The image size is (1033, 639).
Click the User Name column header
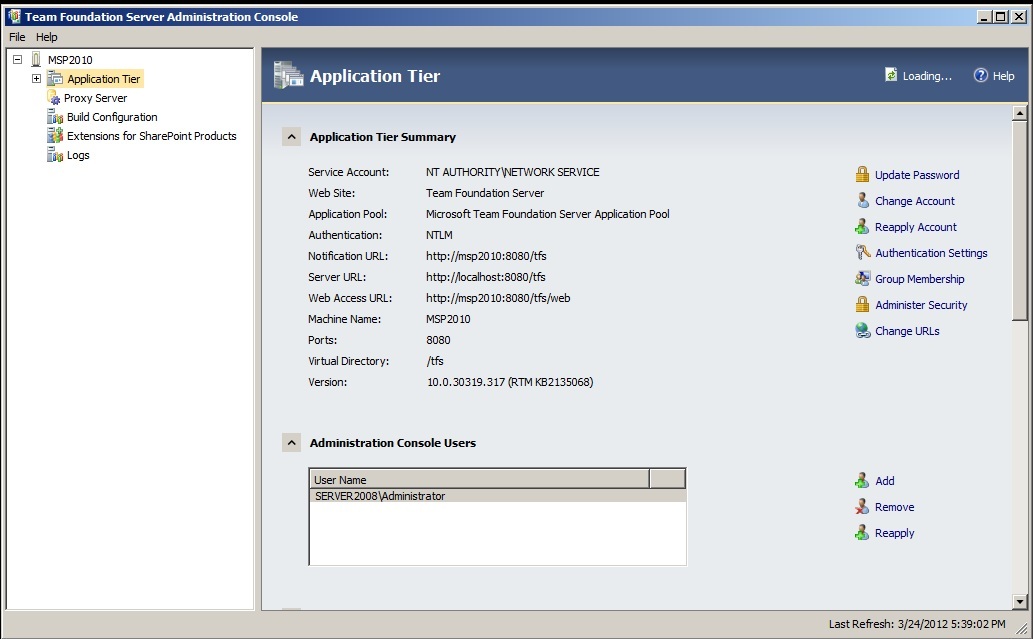point(479,479)
